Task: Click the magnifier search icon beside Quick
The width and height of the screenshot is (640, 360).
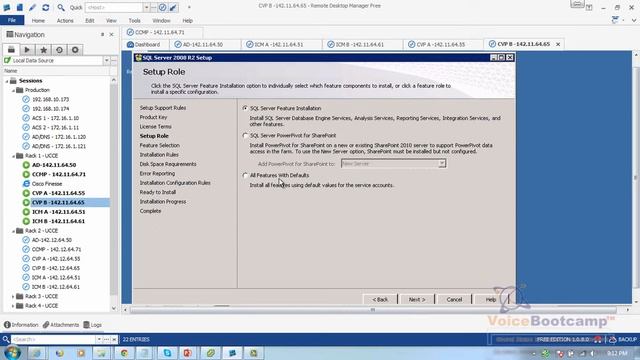Action: 61,7
